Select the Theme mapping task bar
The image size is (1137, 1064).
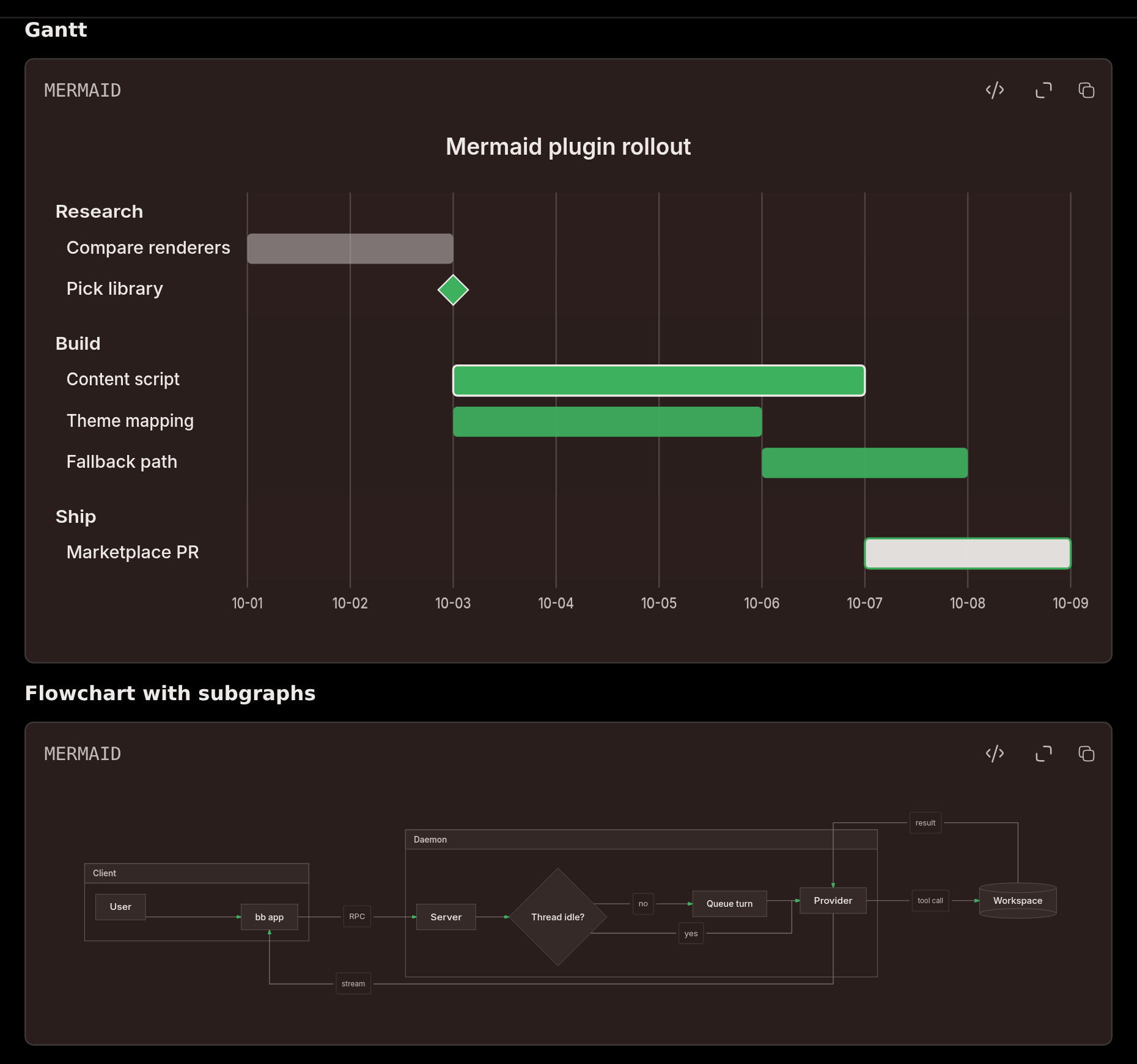[x=608, y=422]
